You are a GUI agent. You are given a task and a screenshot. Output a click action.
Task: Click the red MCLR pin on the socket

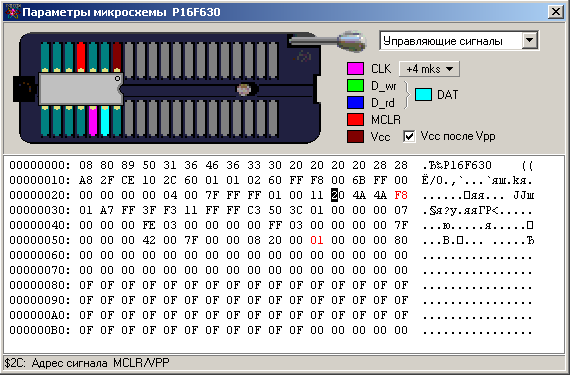81,57
